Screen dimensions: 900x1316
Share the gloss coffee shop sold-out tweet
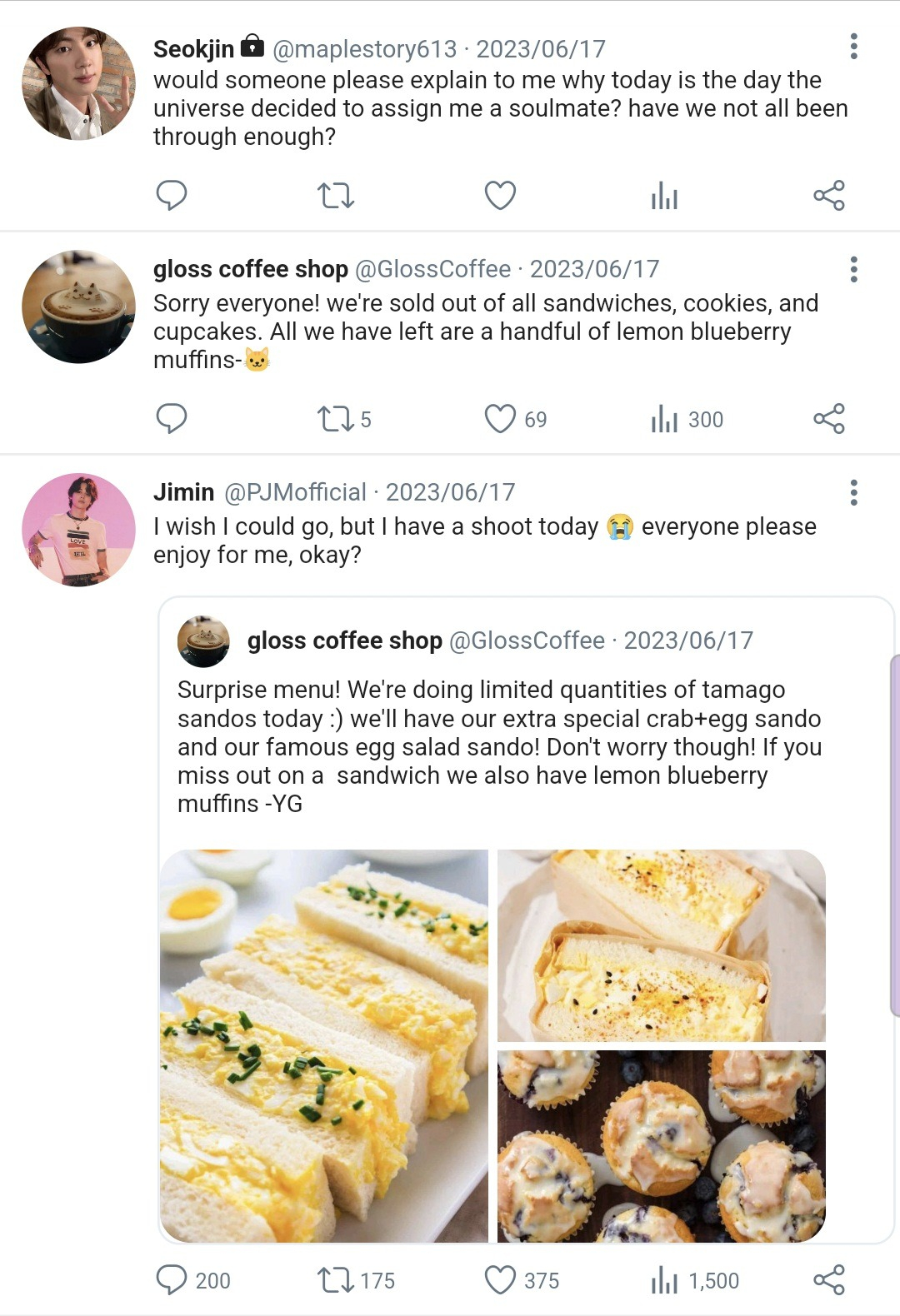coord(829,419)
